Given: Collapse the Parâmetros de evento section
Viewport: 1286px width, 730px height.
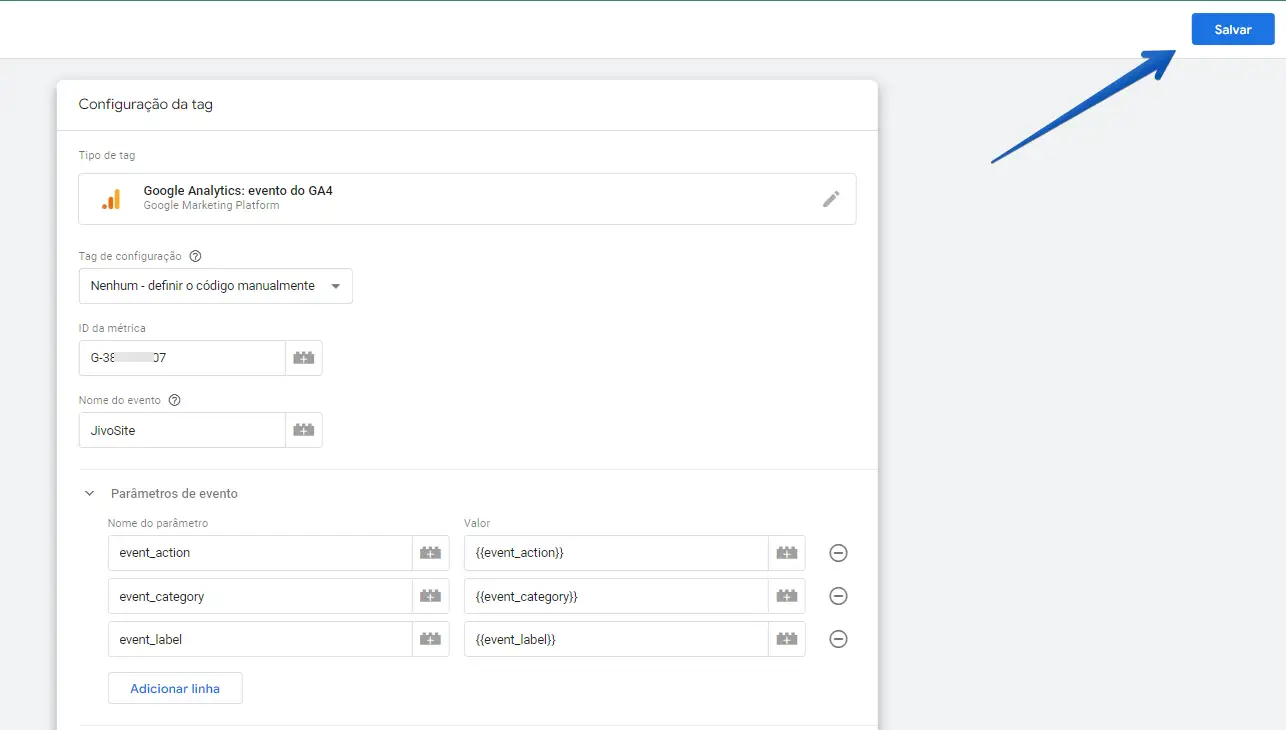Looking at the screenshot, I should click(x=90, y=493).
